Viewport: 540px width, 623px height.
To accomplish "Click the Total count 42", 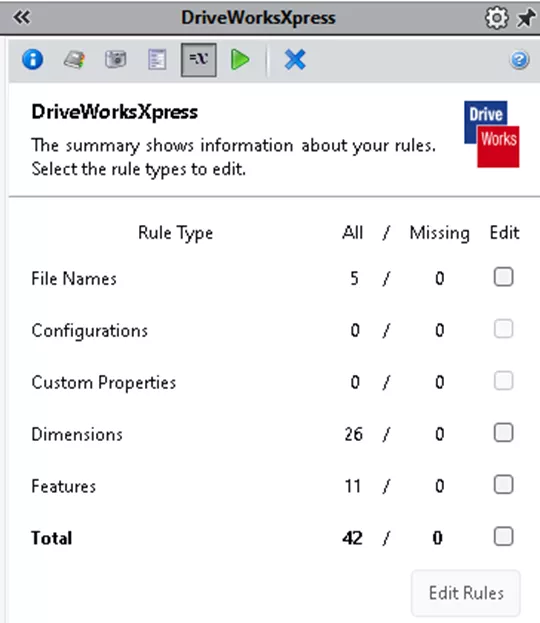I will (x=352, y=538).
